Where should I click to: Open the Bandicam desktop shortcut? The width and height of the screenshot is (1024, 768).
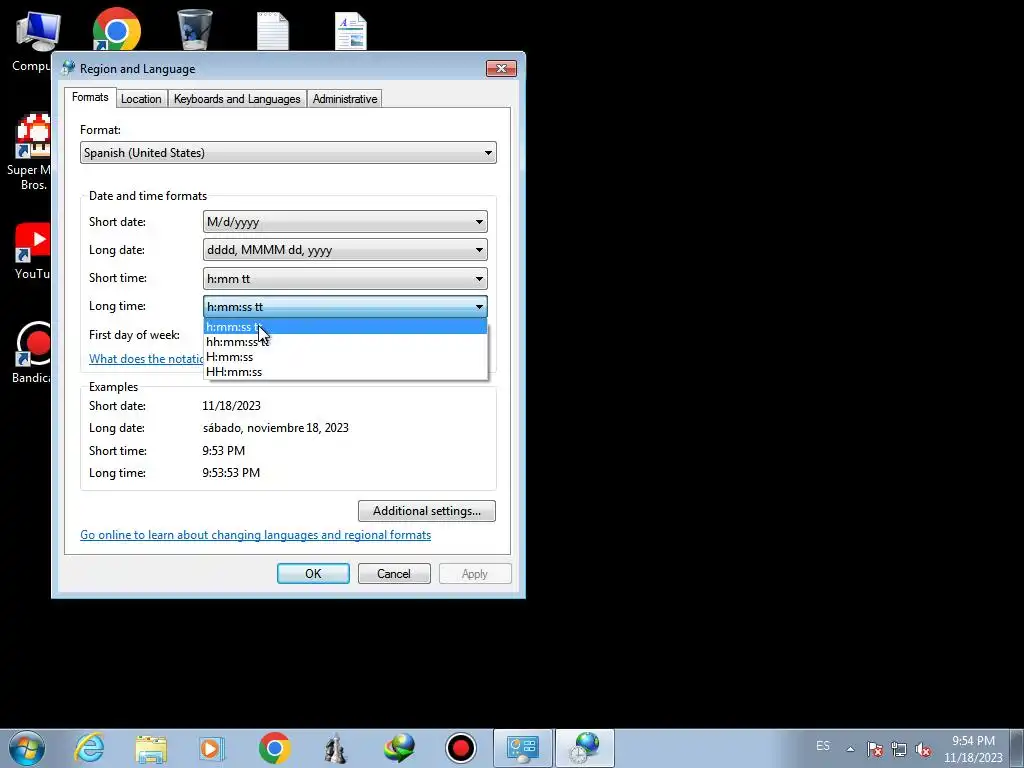click(x=33, y=353)
